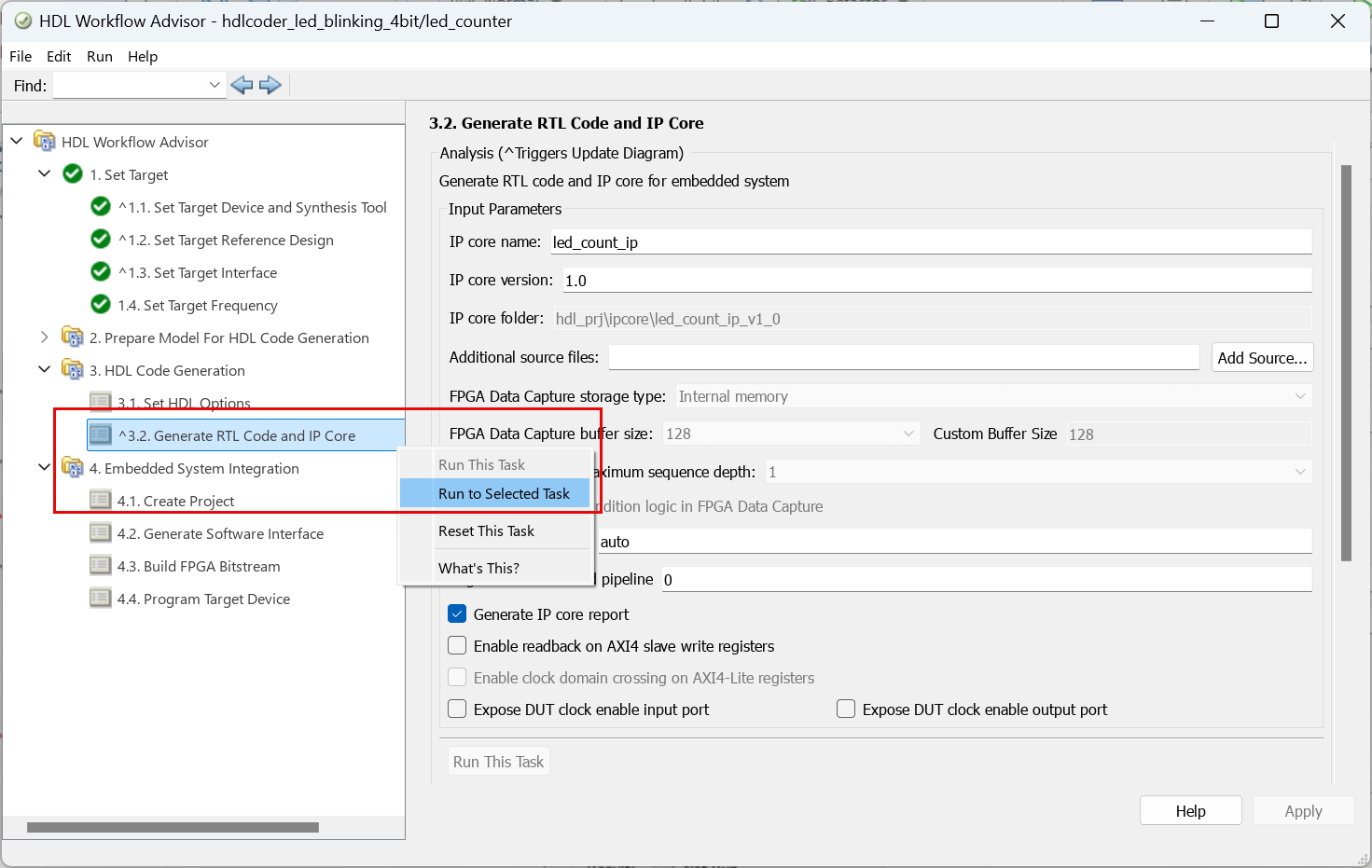Check Expose DUT clock enable output port
1372x868 pixels.
click(x=846, y=710)
